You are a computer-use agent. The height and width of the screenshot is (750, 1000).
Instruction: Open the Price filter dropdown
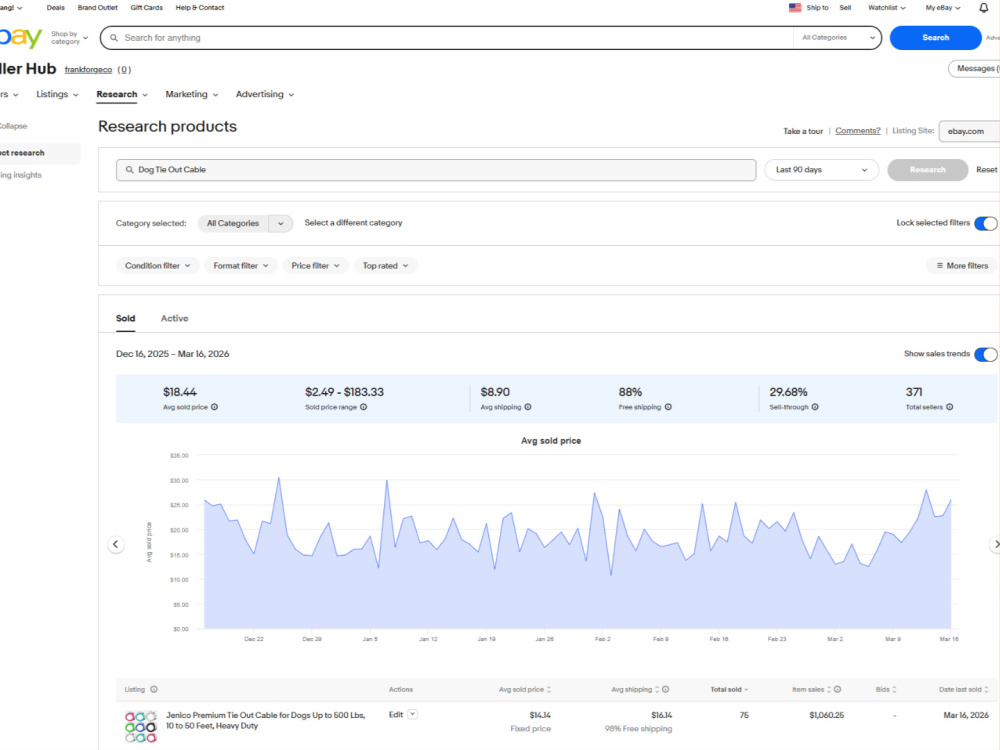(315, 265)
